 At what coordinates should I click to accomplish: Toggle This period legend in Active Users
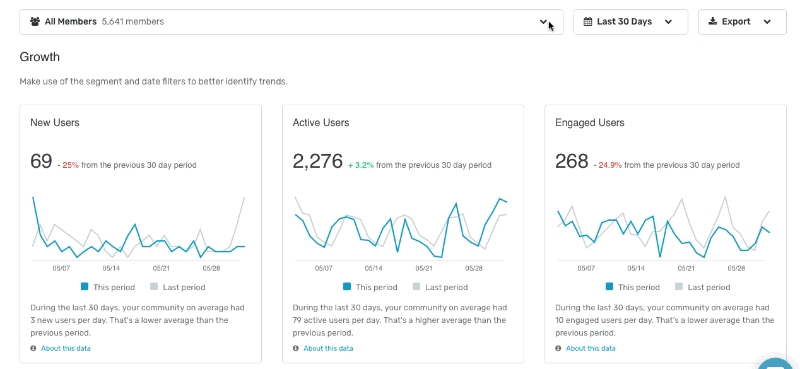370,287
